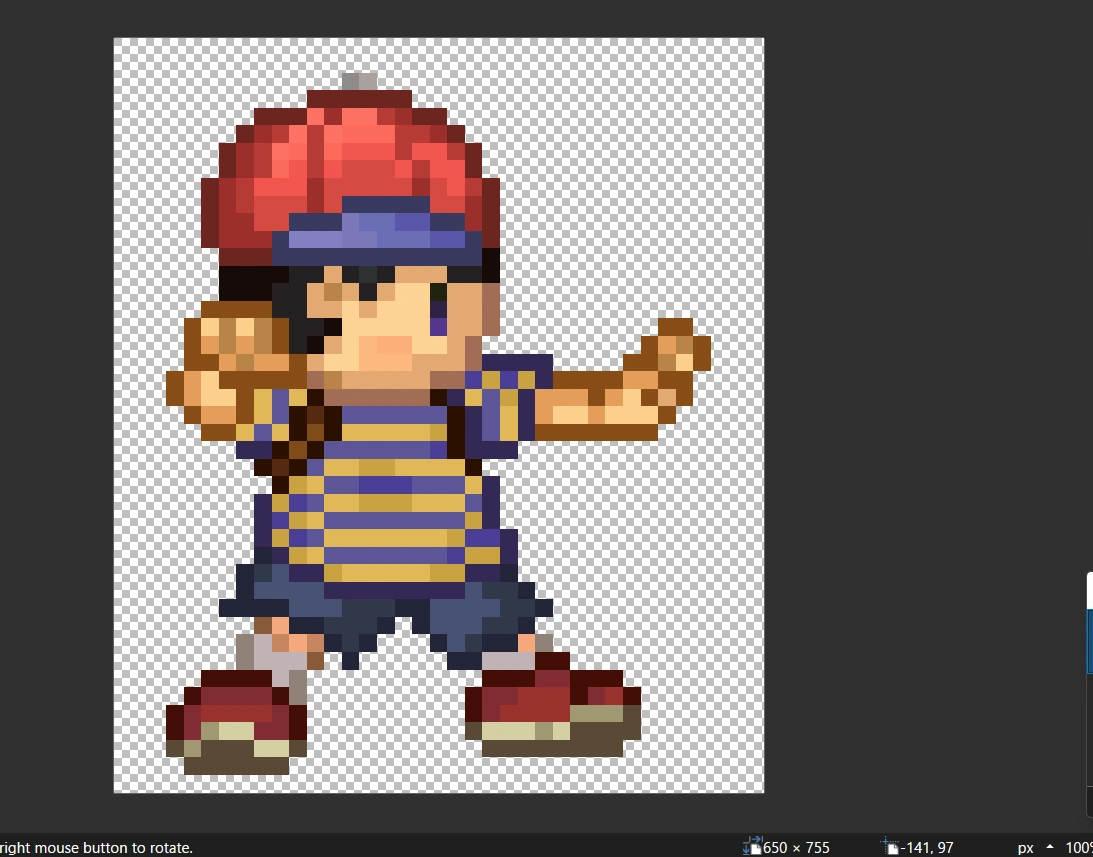Click the pixel art character on canvas

(438, 423)
